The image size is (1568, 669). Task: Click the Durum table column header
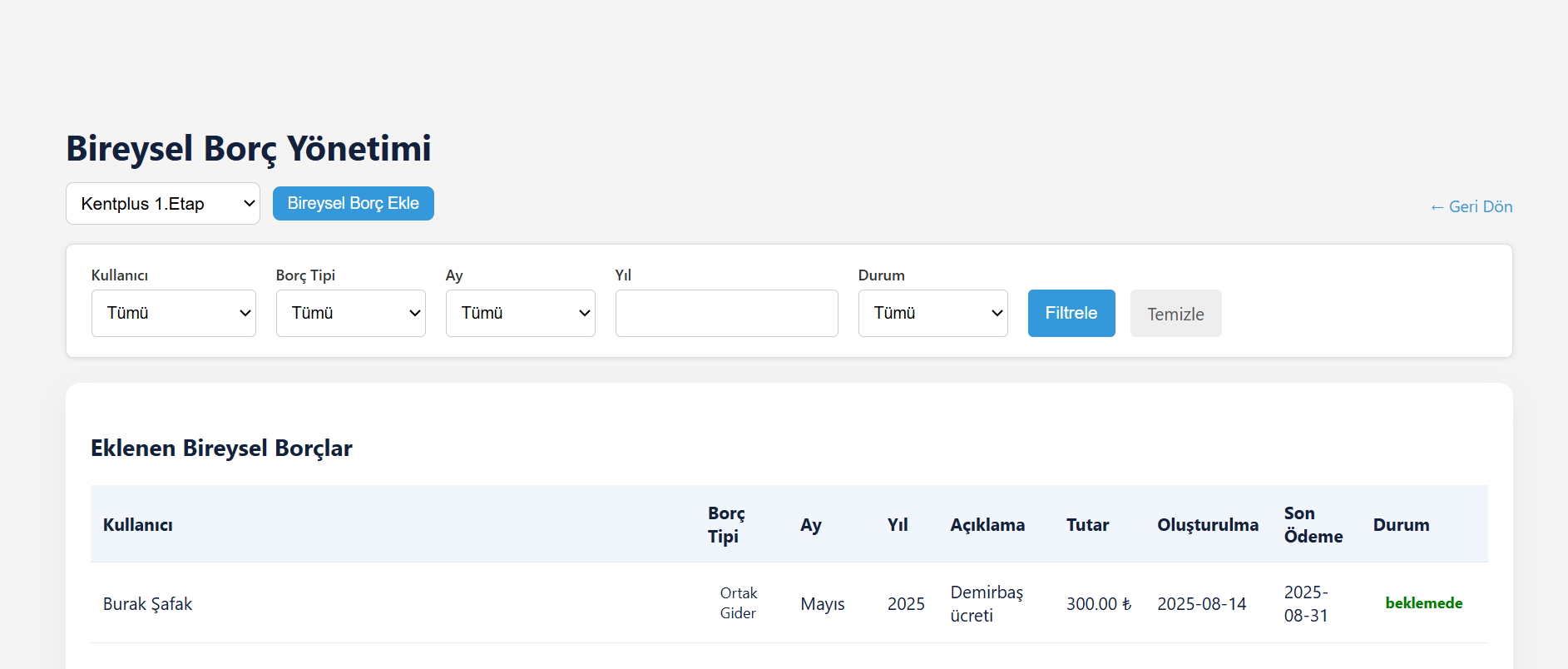point(1401,525)
